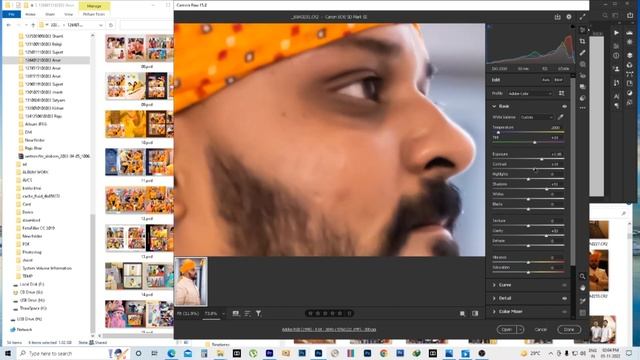Open the zoom percentage dropdown
This screenshot has width=640, height=360.
click(223, 313)
